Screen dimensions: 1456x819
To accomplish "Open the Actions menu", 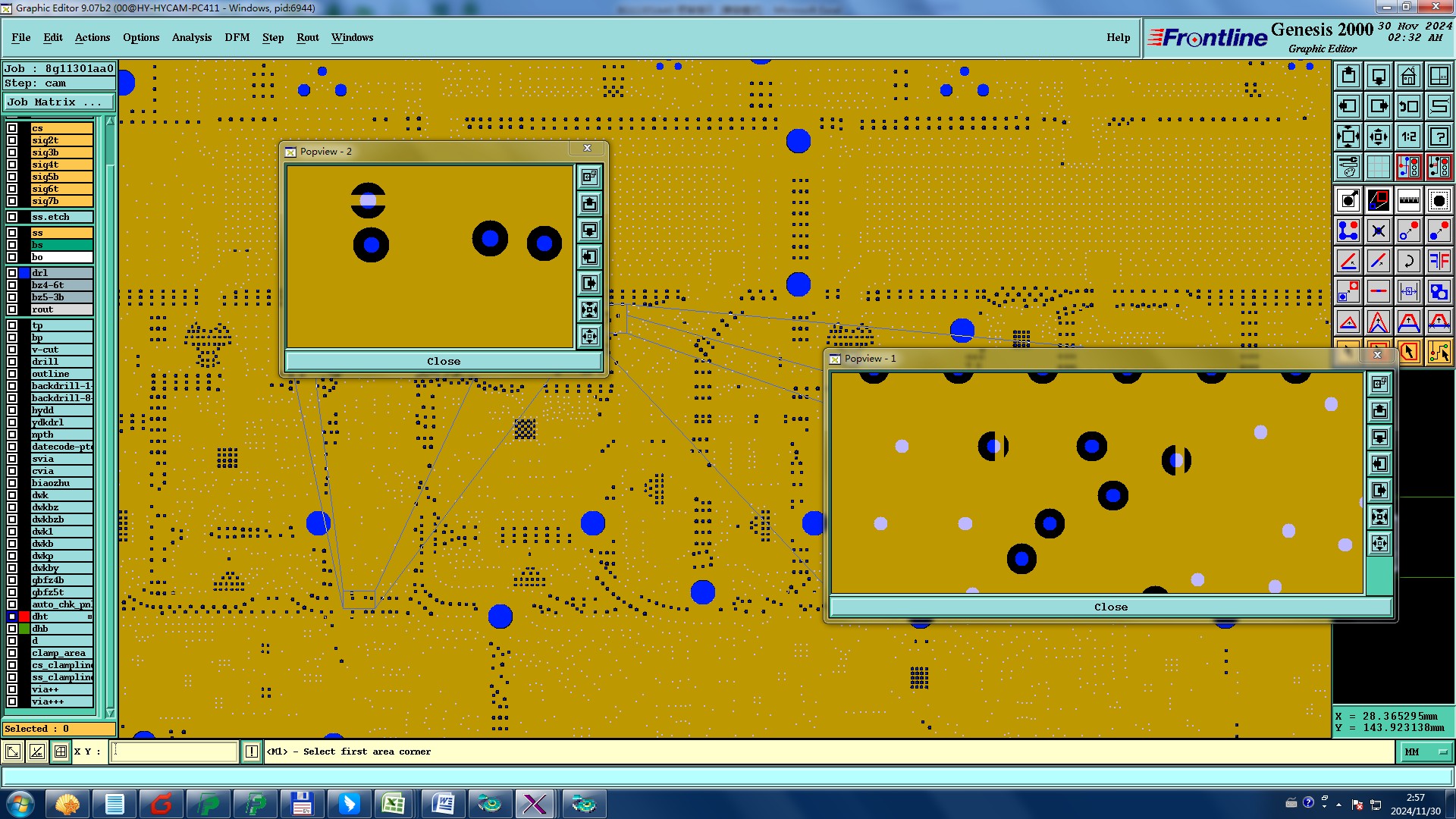I will click(x=93, y=37).
